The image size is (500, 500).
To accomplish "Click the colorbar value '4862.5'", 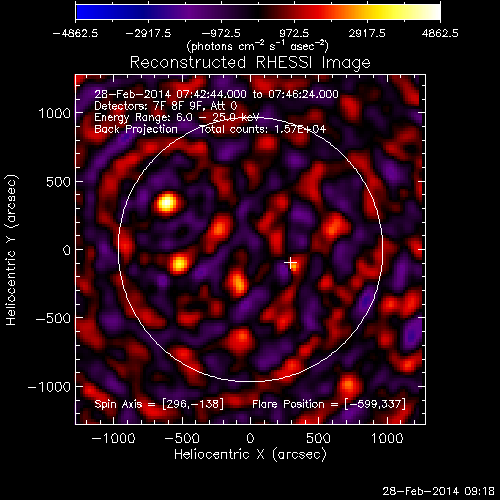I will click(x=440, y=33).
